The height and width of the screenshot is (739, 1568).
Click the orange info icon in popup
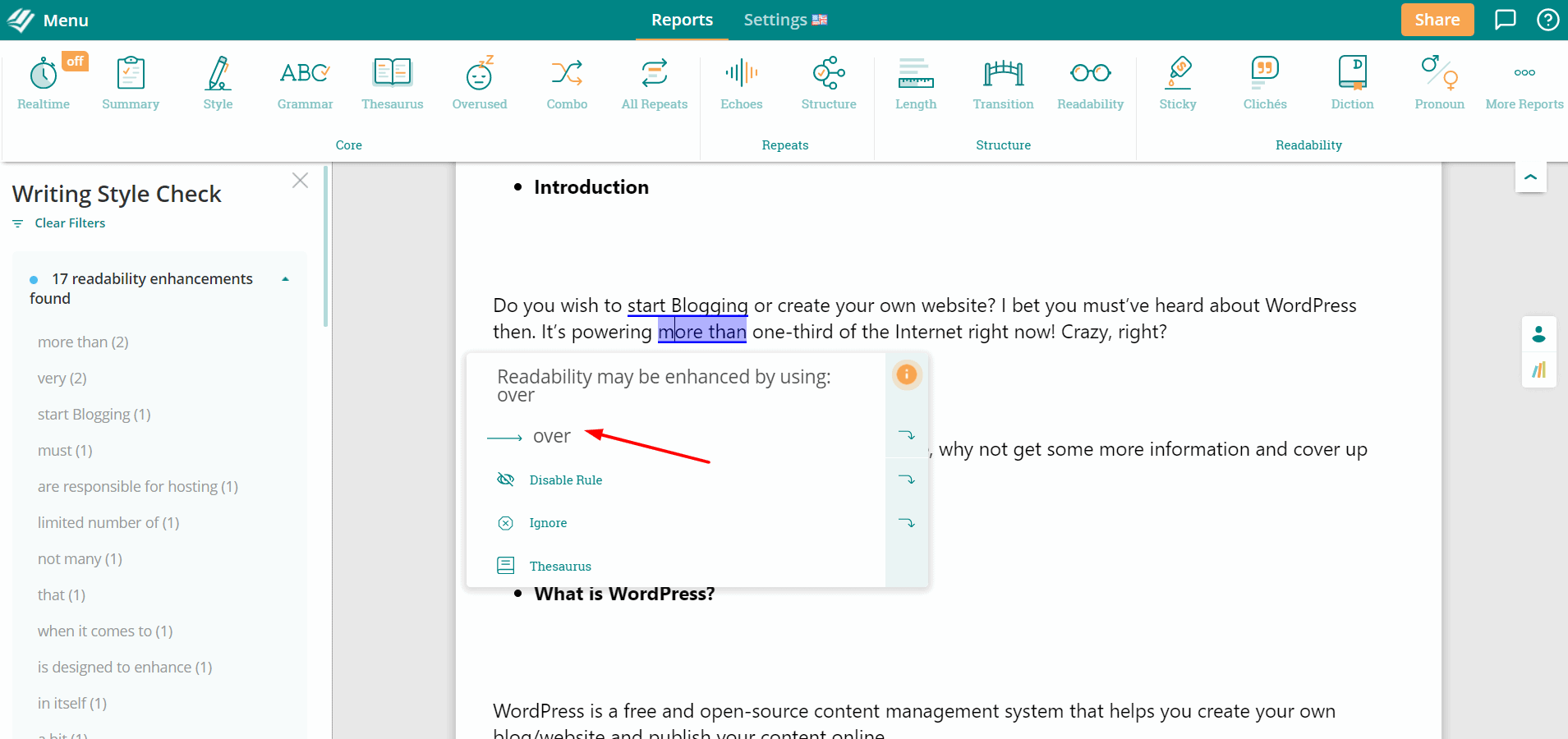(906, 374)
